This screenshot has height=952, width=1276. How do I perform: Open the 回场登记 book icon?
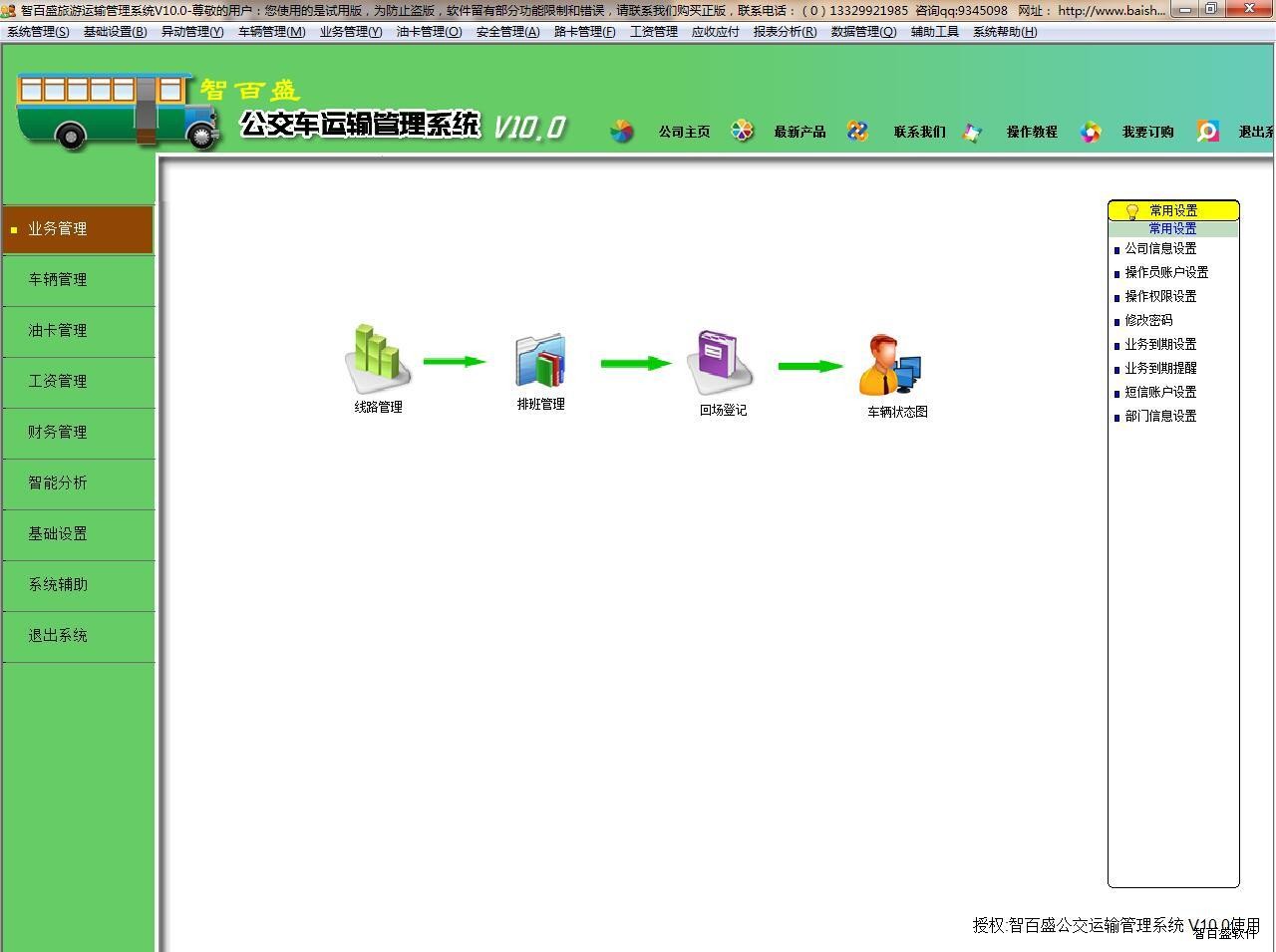(x=723, y=363)
